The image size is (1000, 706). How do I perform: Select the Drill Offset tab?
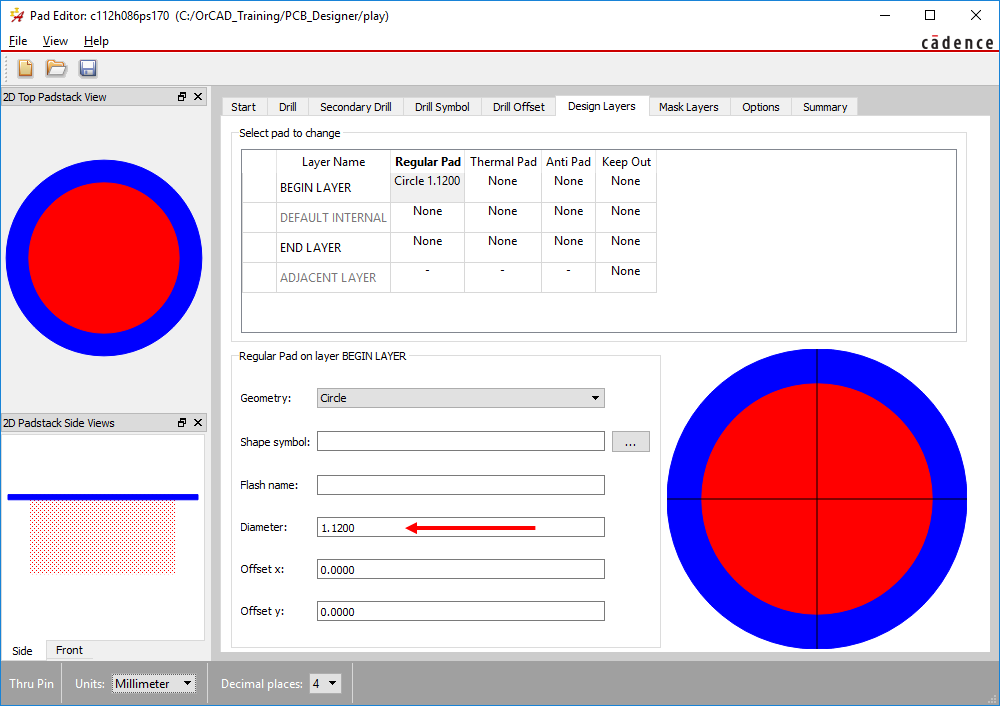point(518,107)
